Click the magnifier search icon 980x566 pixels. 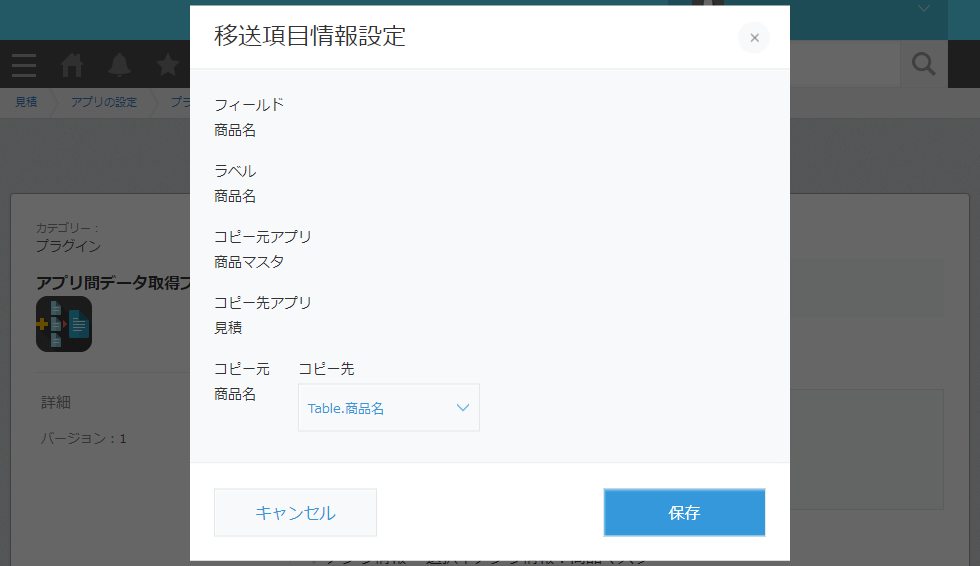pyautogui.click(x=923, y=64)
